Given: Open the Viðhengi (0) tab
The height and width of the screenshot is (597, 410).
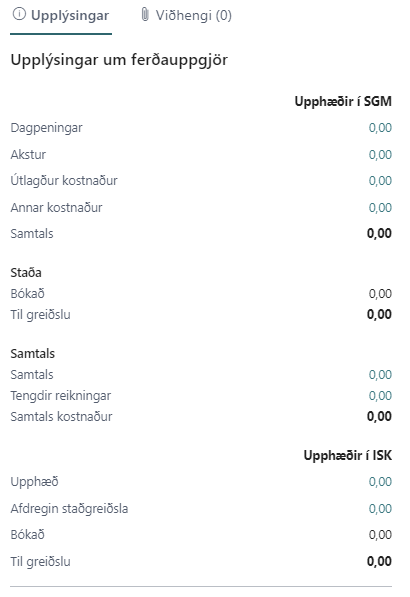Looking at the screenshot, I should [186, 15].
